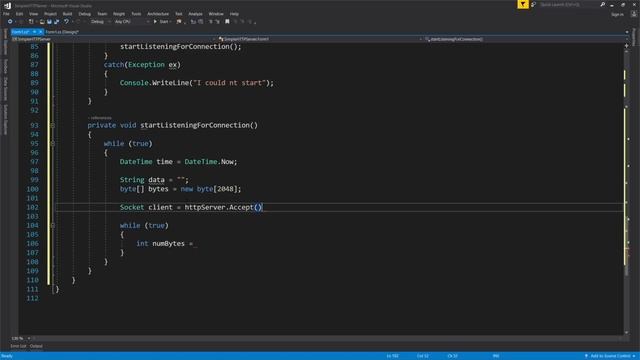Viewport: 640px width, 360px height.
Task: Click Add to Source Control in status bar
Action: (x=610, y=356)
